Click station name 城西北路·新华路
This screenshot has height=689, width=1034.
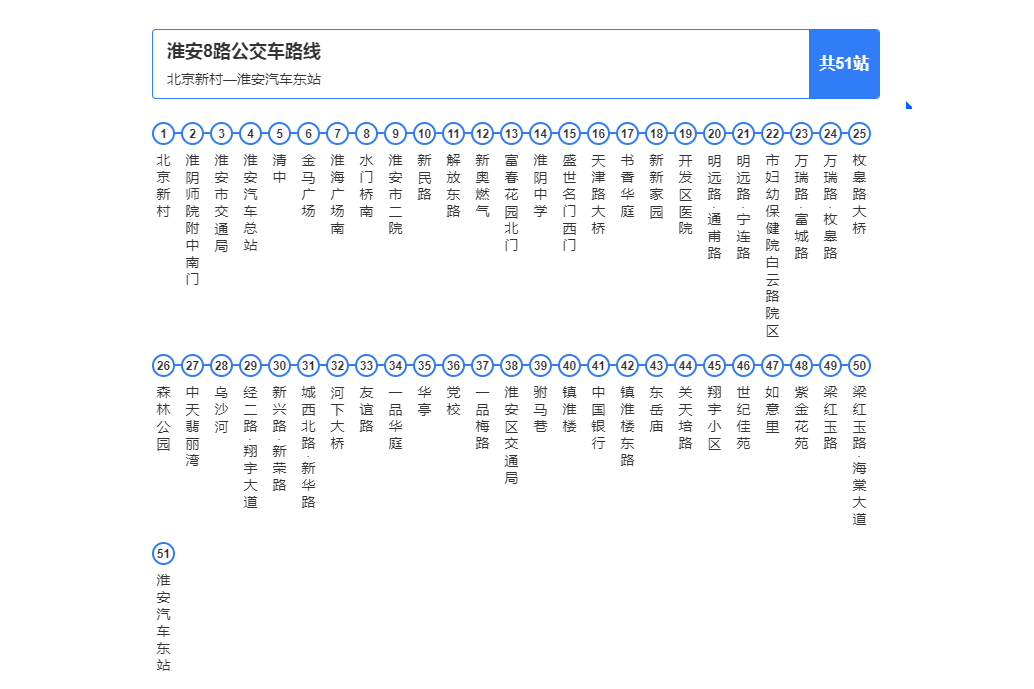(x=309, y=447)
